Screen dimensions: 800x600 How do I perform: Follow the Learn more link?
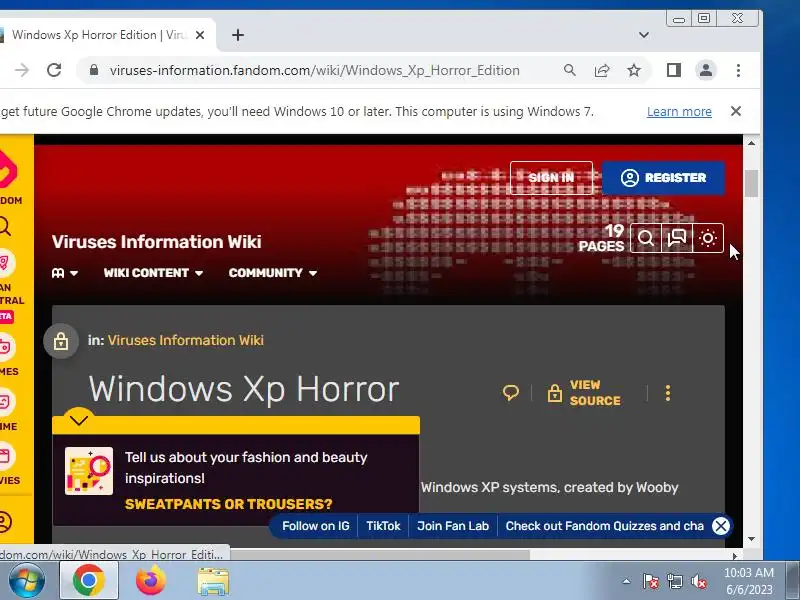(x=679, y=111)
